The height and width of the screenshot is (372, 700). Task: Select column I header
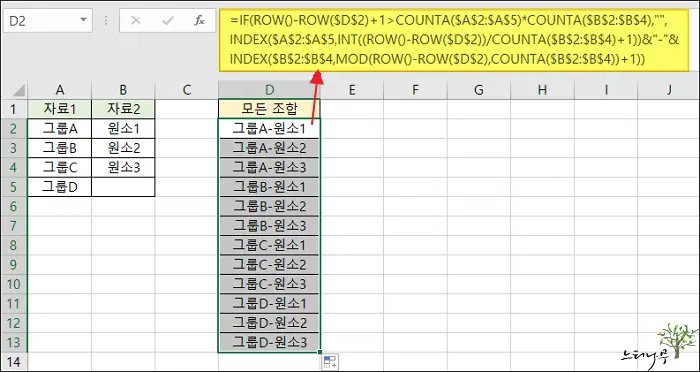pyautogui.click(x=606, y=90)
